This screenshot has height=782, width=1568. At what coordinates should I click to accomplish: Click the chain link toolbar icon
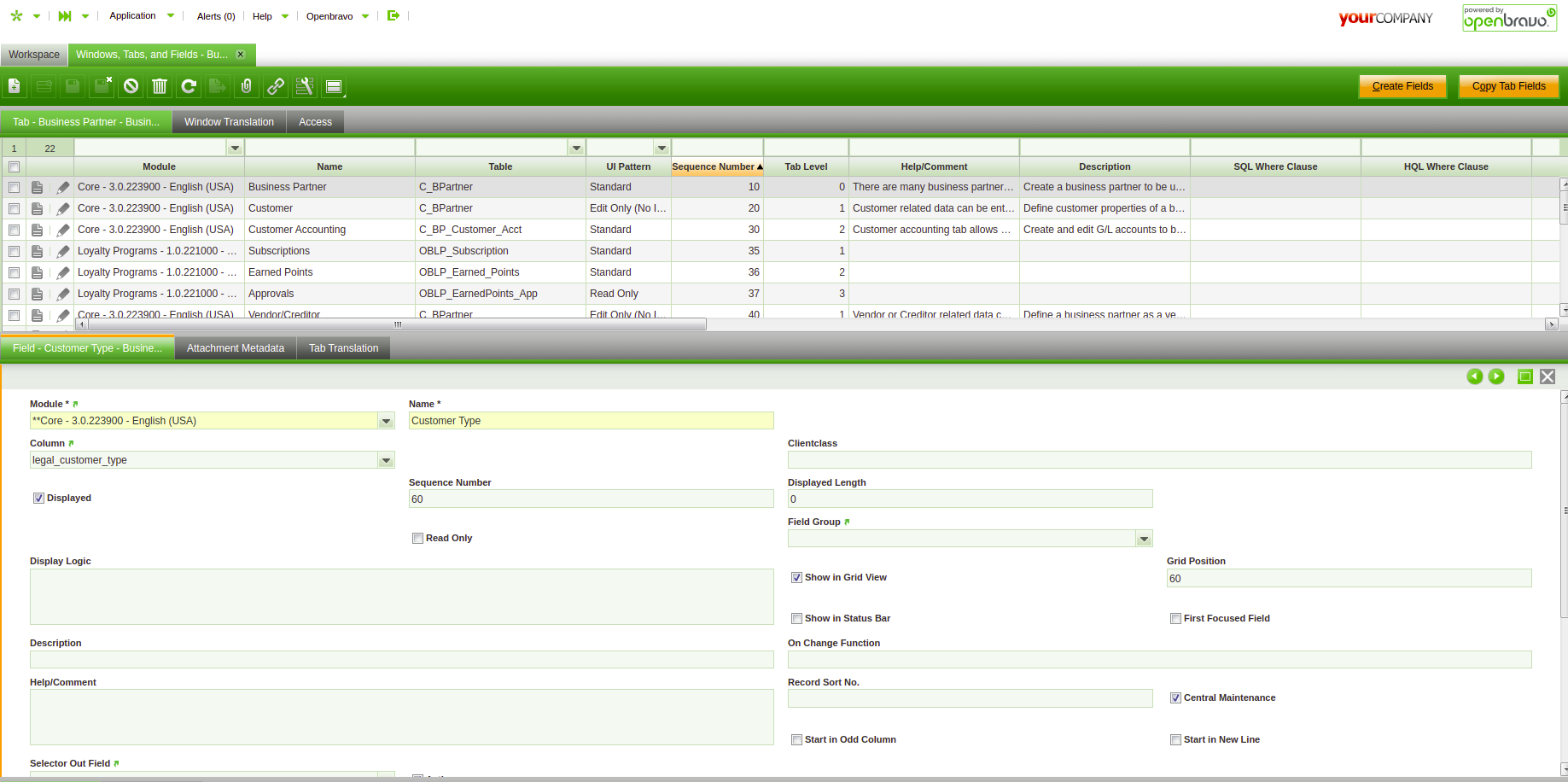[x=276, y=86]
